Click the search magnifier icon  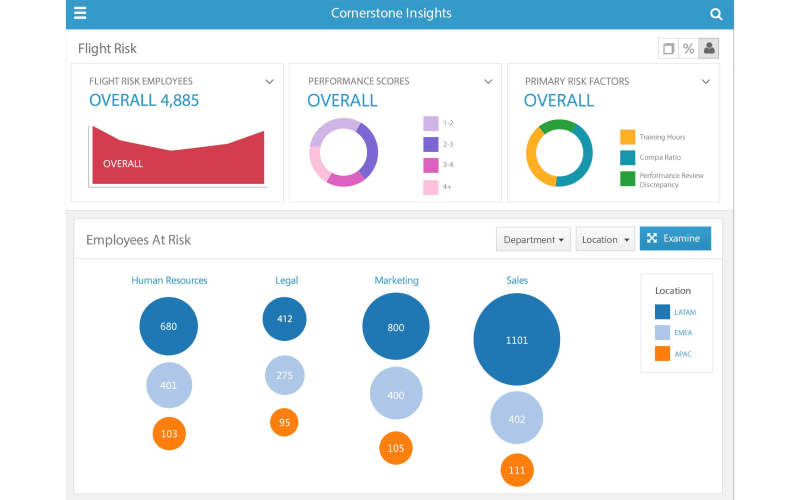pyautogui.click(x=716, y=14)
